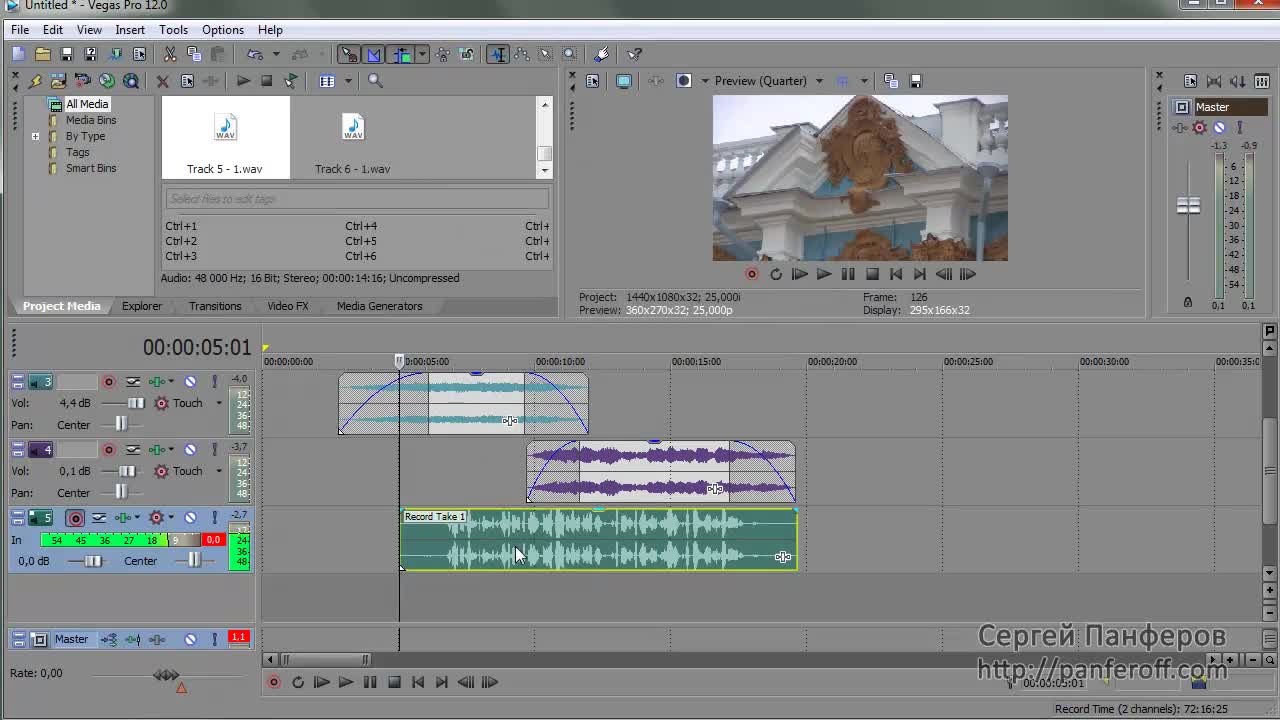Open the media search magnifier tool
1280x720 pixels.
375,81
